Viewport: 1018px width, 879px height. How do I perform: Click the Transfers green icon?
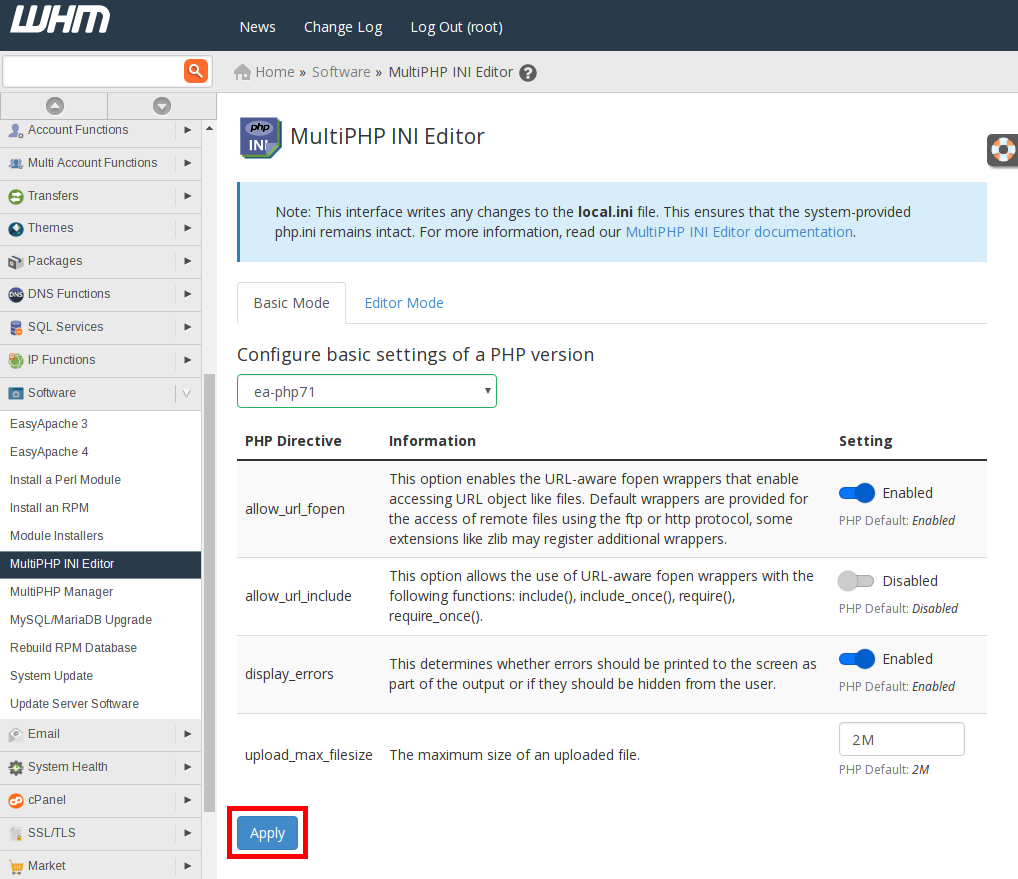coord(16,196)
